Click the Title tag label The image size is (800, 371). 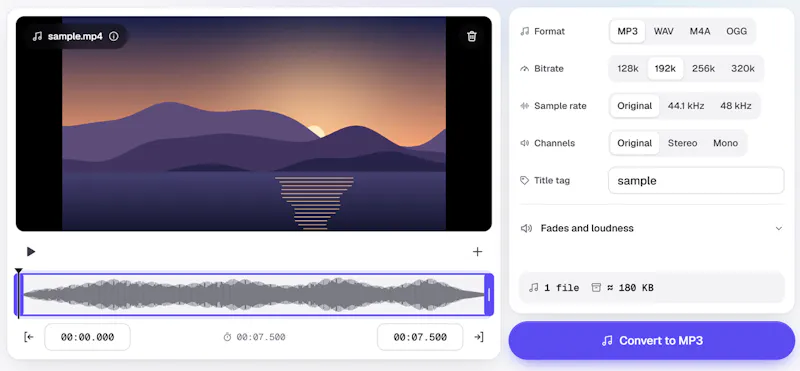tap(552, 180)
